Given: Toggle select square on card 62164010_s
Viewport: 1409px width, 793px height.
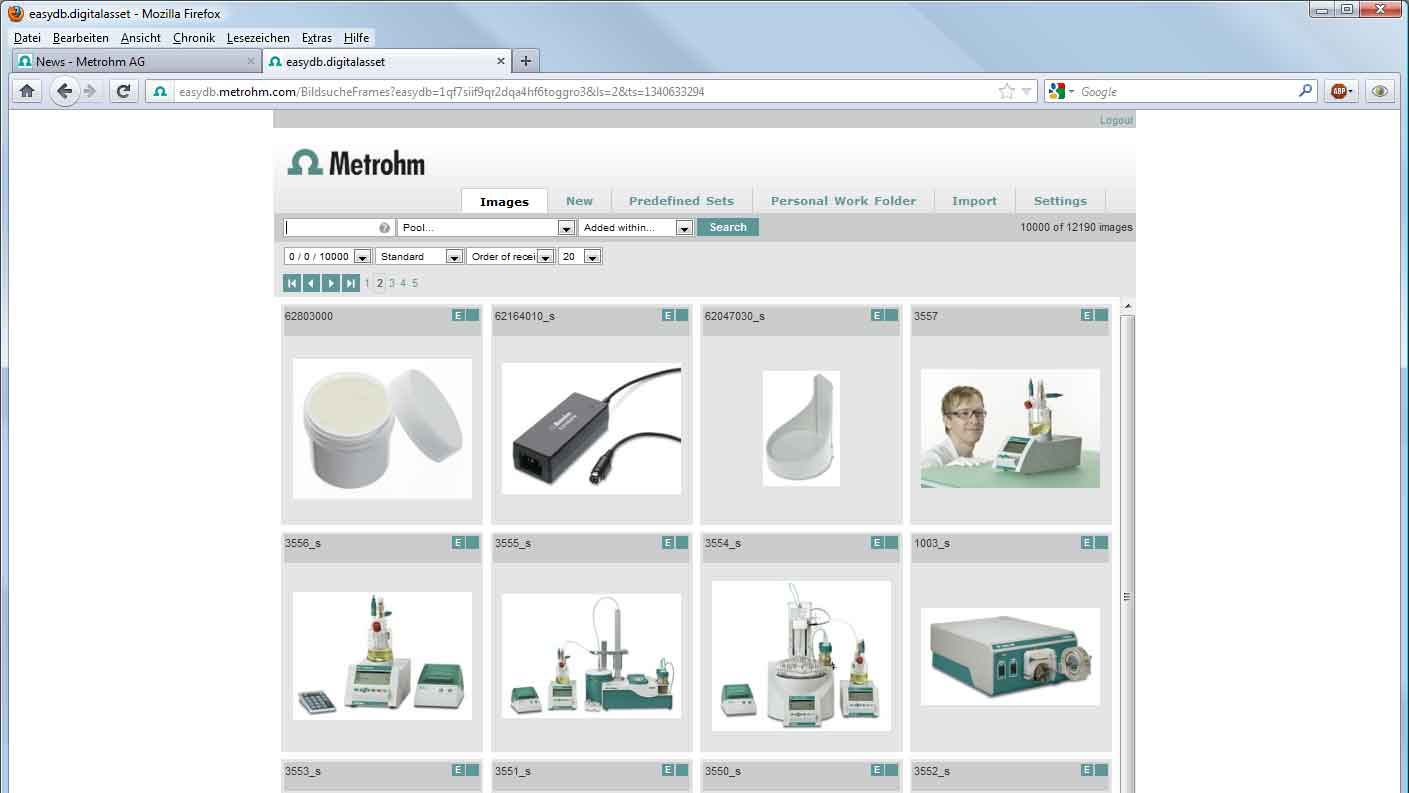Looking at the screenshot, I should tap(682, 315).
